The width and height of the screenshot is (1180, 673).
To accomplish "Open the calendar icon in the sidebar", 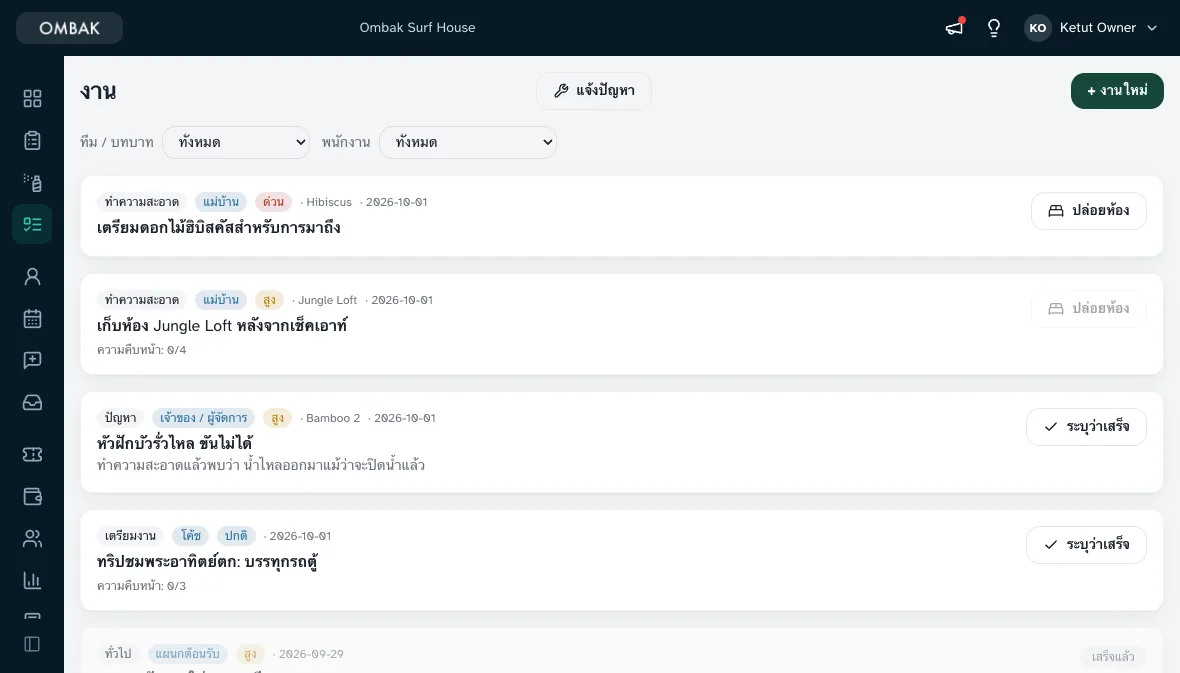I will pyautogui.click(x=32, y=318).
